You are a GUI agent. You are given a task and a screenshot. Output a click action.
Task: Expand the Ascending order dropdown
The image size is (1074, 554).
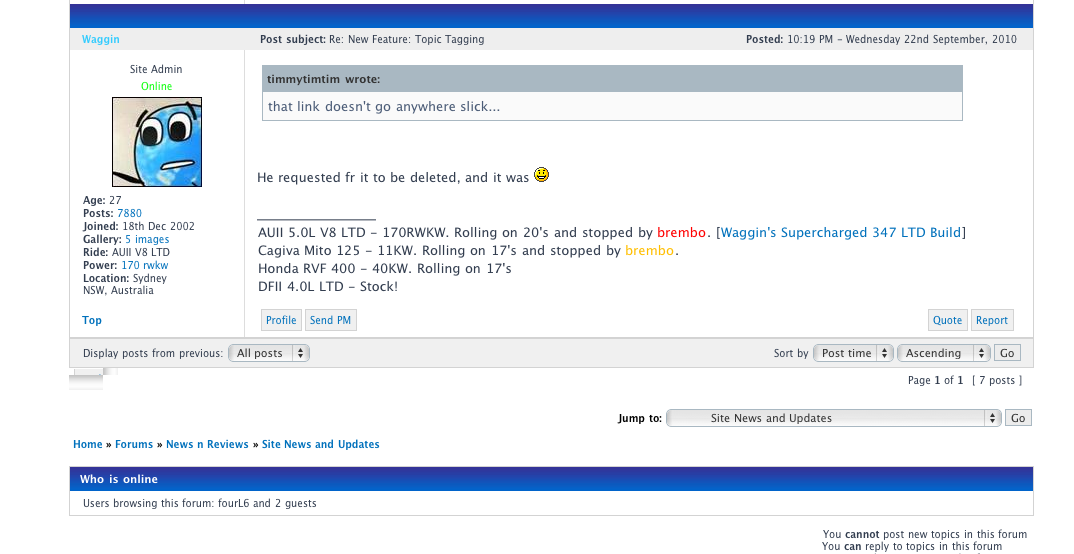tap(943, 353)
